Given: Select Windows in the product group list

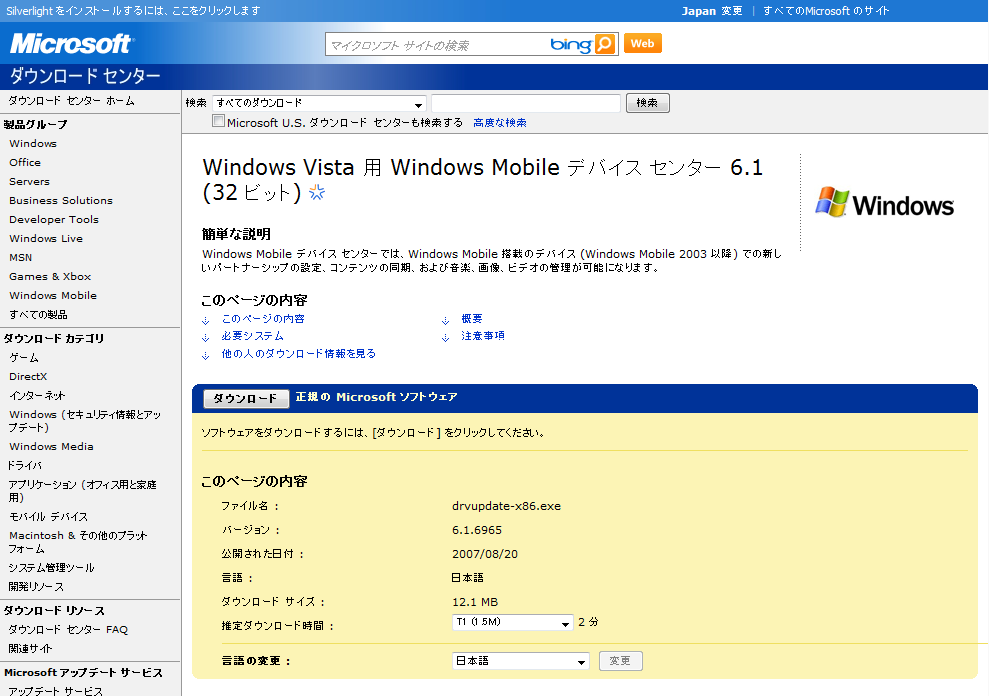Looking at the screenshot, I should click(x=33, y=143).
